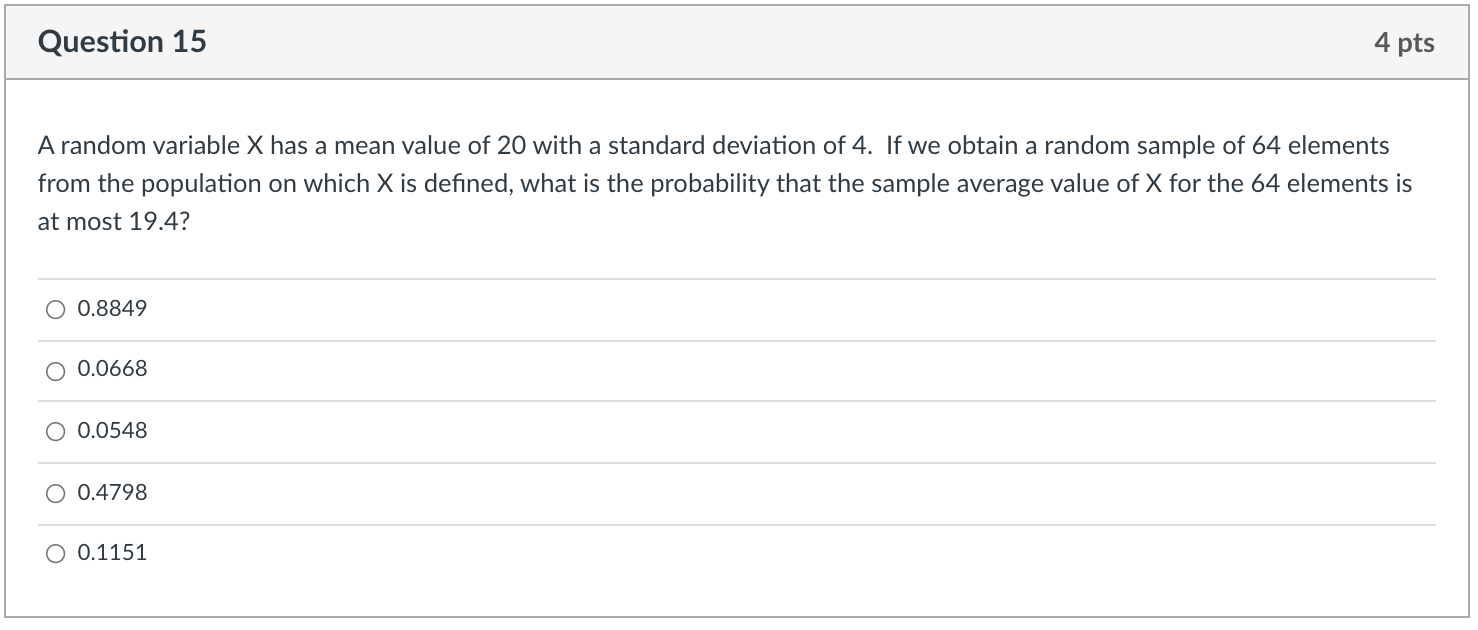This screenshot has height=630, width=1478.
Task: Click the 0.8849 answer label text
Action: [x=111, y=308]
